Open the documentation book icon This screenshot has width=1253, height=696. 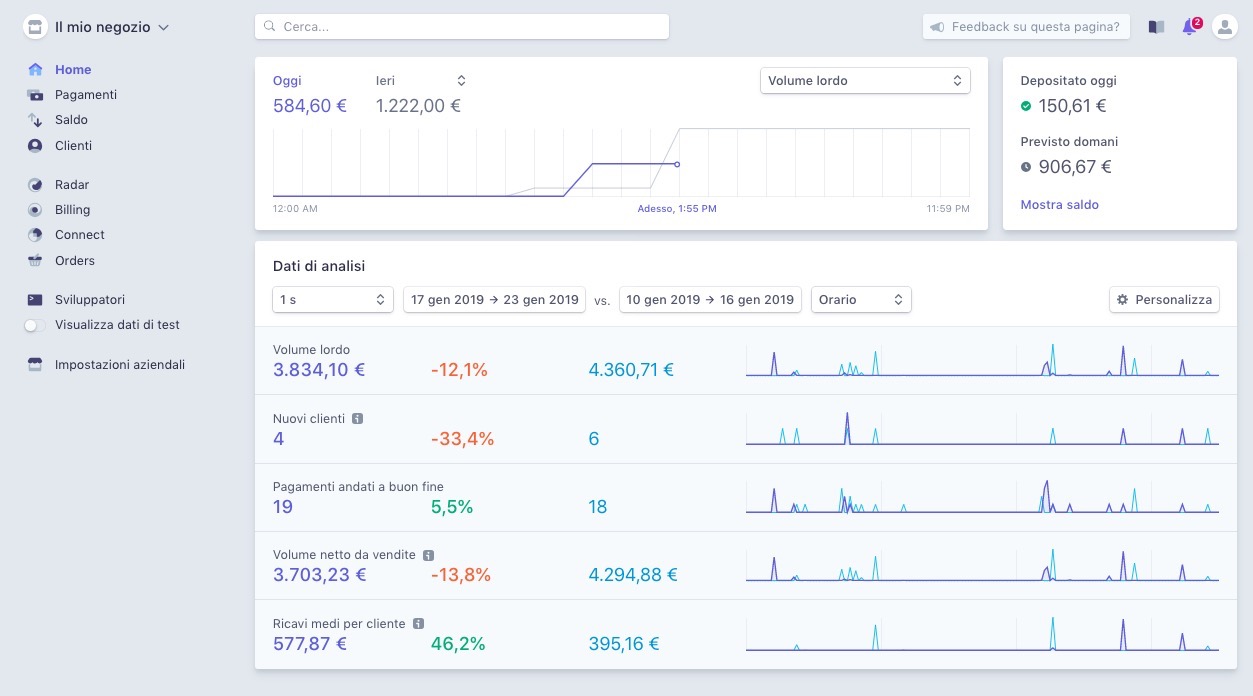pyautogui.click(x=1156, y=27)
